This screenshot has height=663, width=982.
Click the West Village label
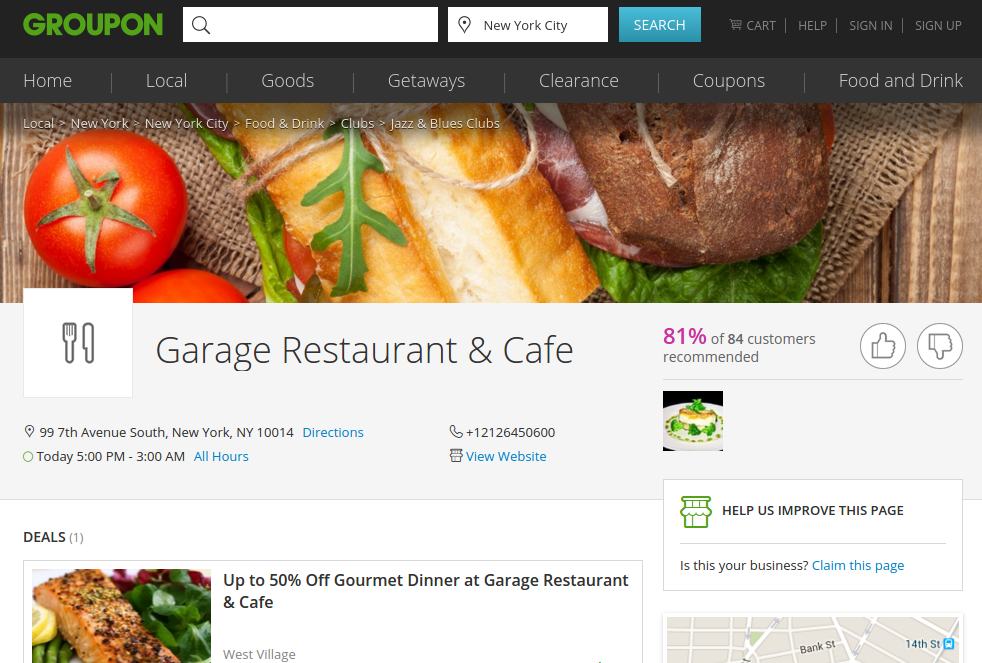[259, 654]
